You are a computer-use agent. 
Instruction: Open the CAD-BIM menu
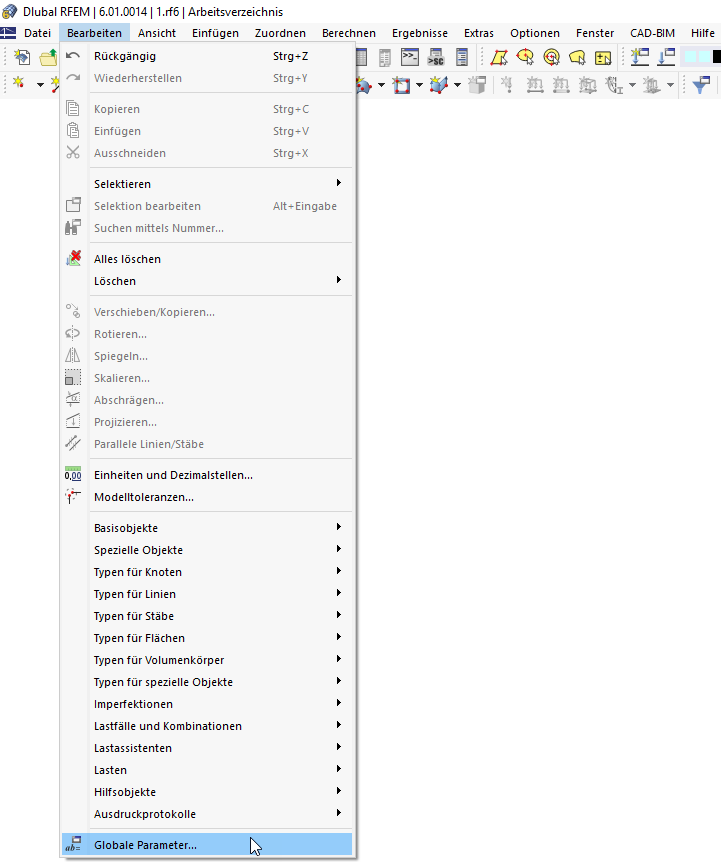tap(652, 33)
